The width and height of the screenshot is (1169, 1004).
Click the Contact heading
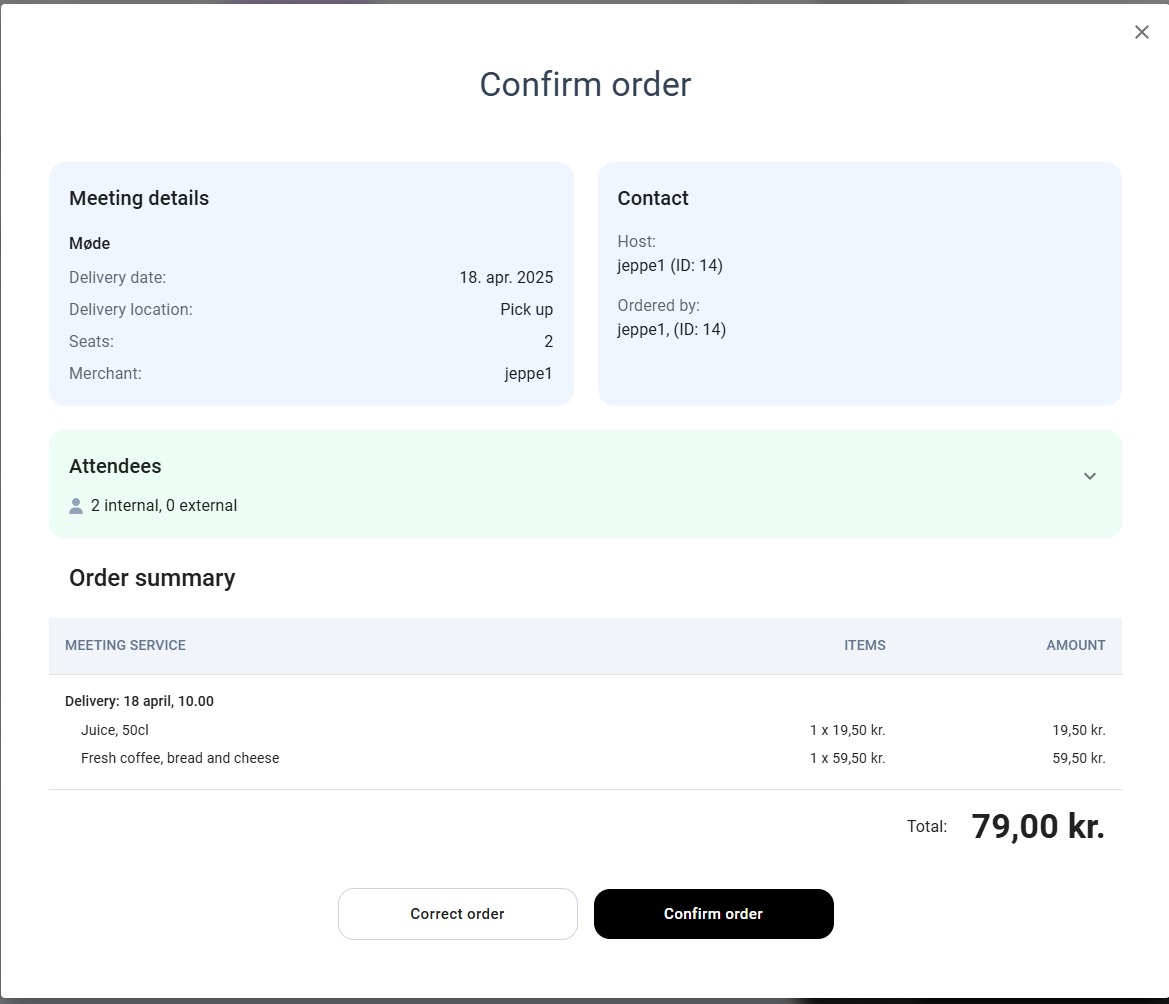coord(653,198)
